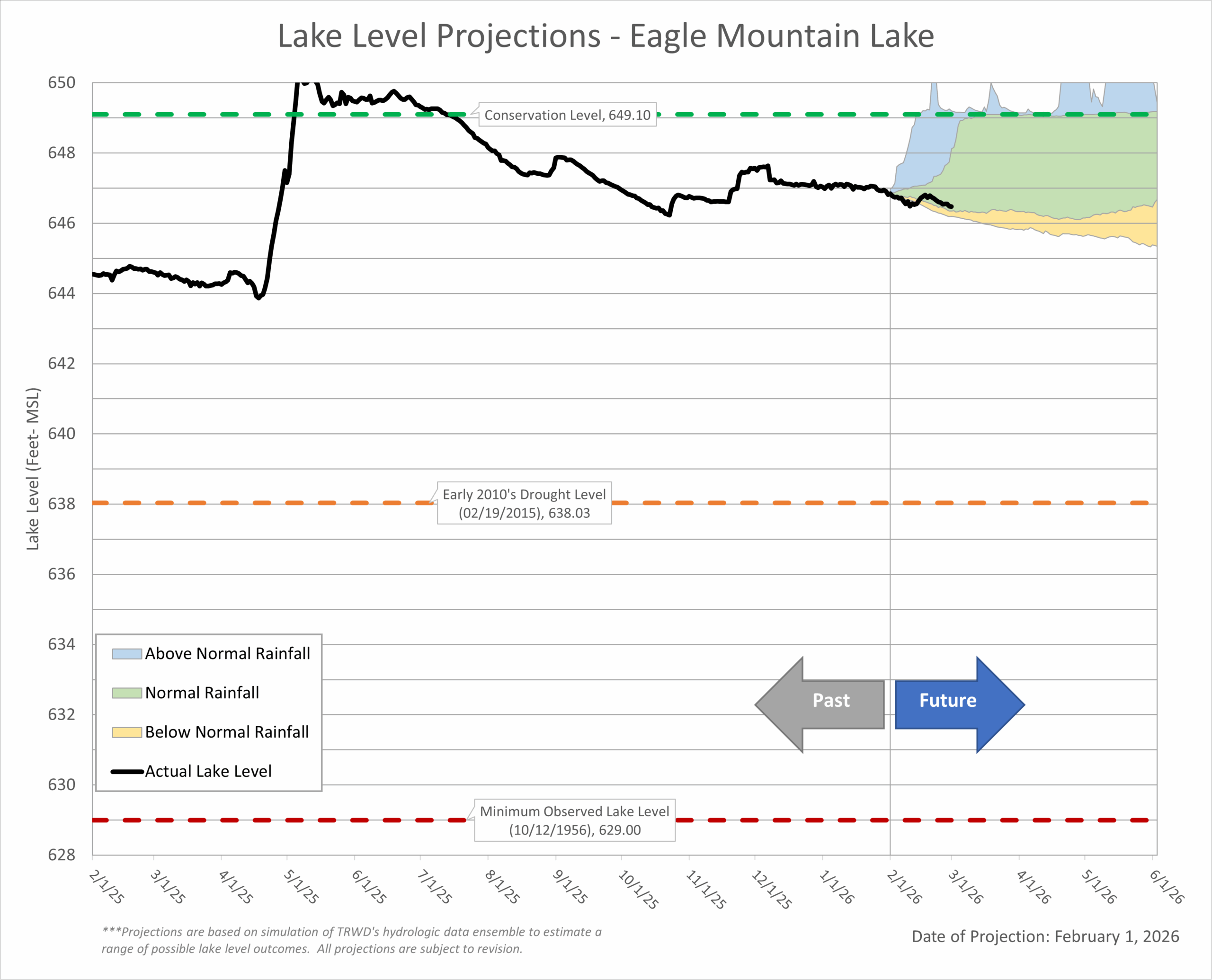Click the 10/1/25 x-axis date label
The width and height of the screenshot is (1212, 980).
[x=639, y=889]
